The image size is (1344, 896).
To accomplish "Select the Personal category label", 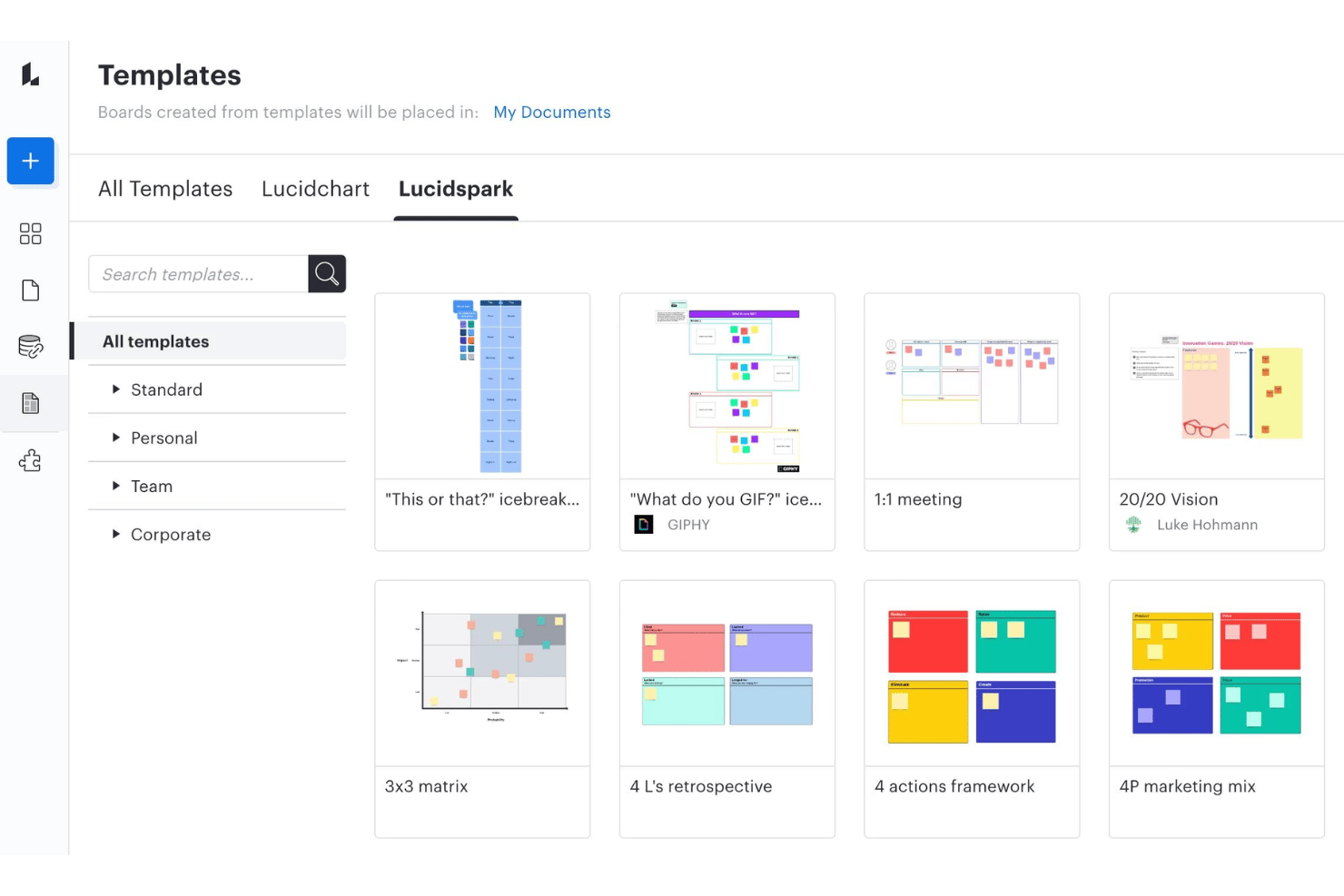I will [x=164, y=438].
